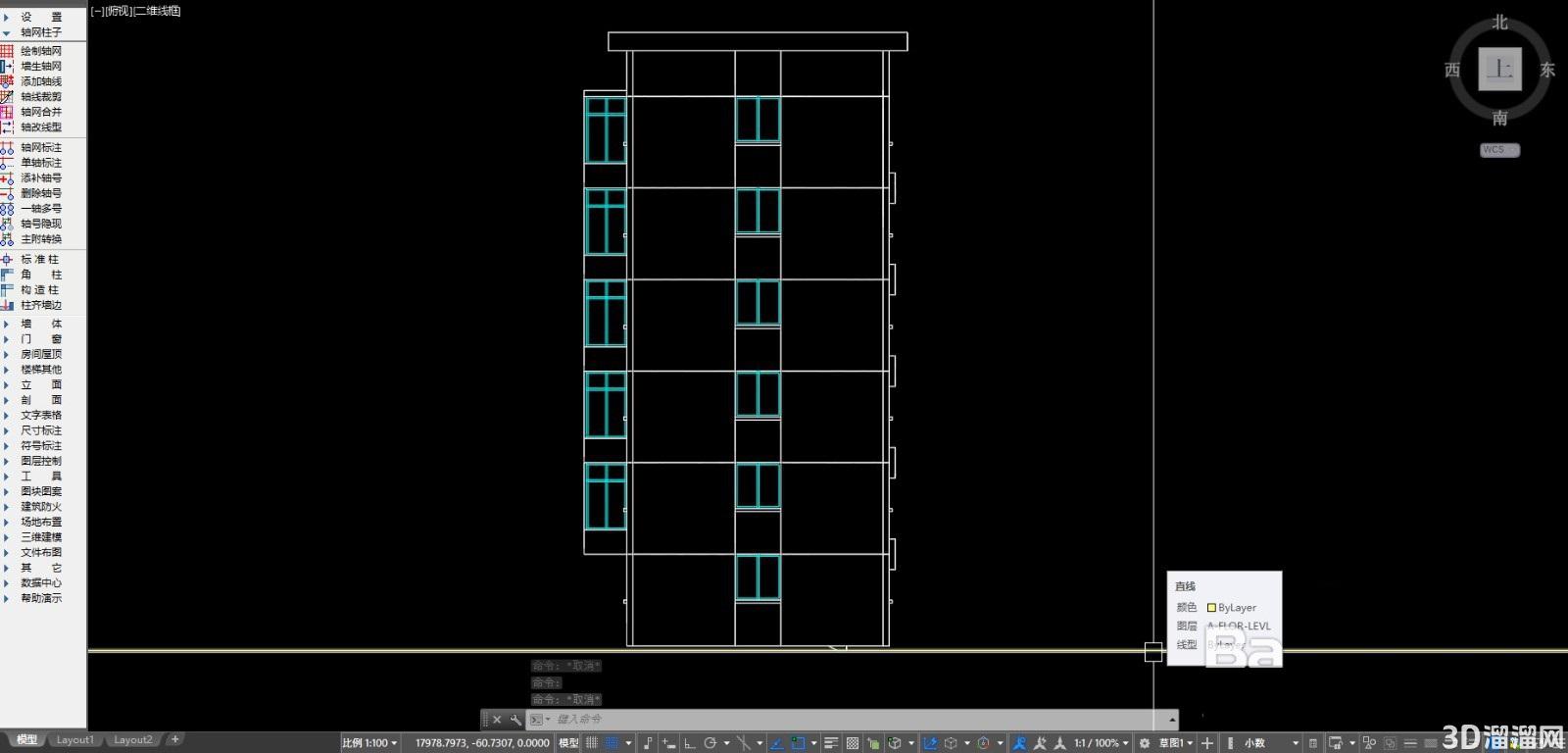Open the 轴改线型 linetype tool

pyautogui.click(x=40, y=126)
